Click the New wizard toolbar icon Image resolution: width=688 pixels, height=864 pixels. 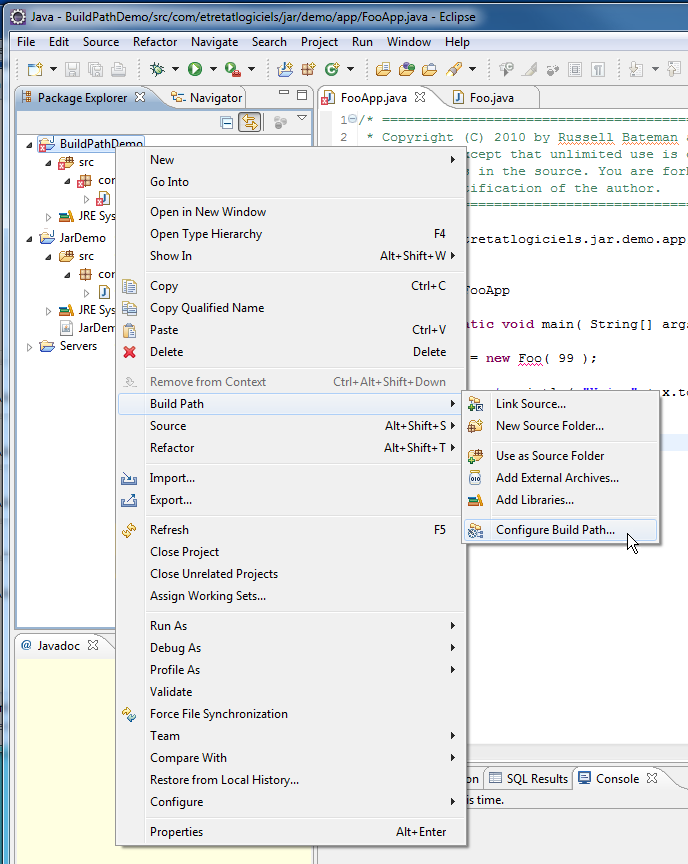coord(36,69)
